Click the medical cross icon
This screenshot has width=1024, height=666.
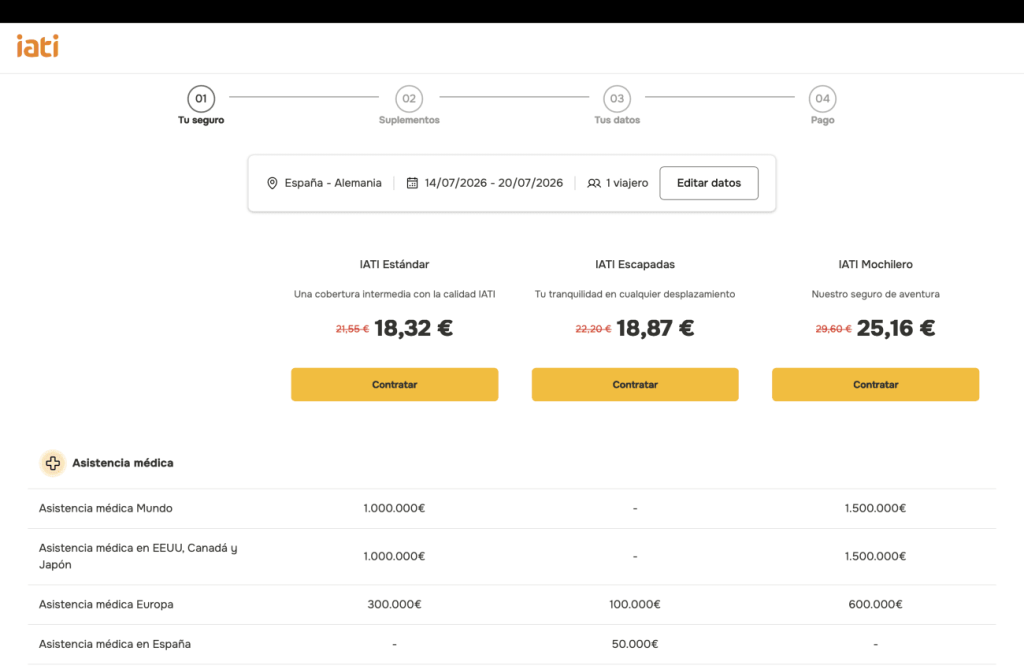point(53,463)
